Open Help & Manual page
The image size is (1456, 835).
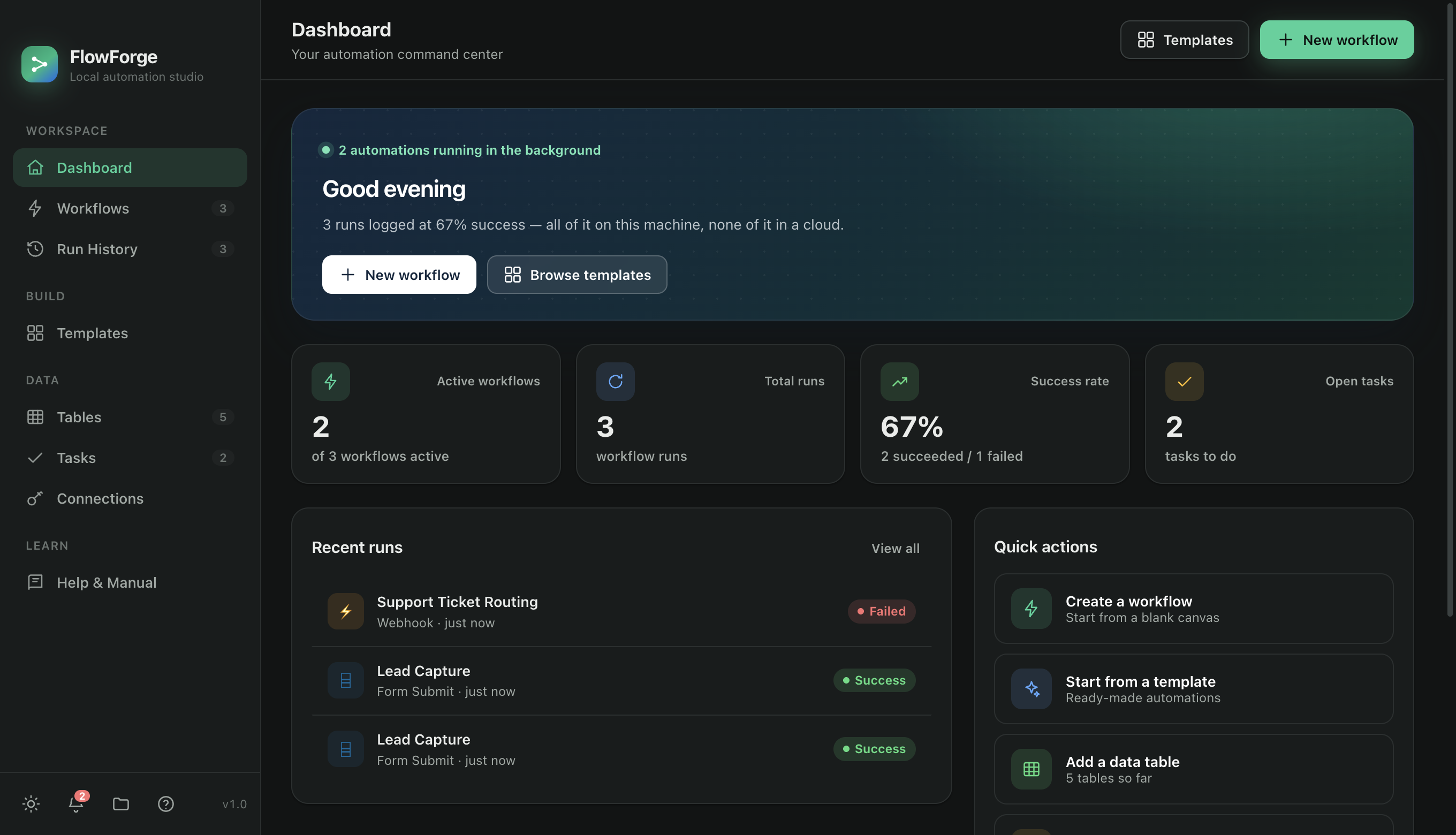coord(130,582)
